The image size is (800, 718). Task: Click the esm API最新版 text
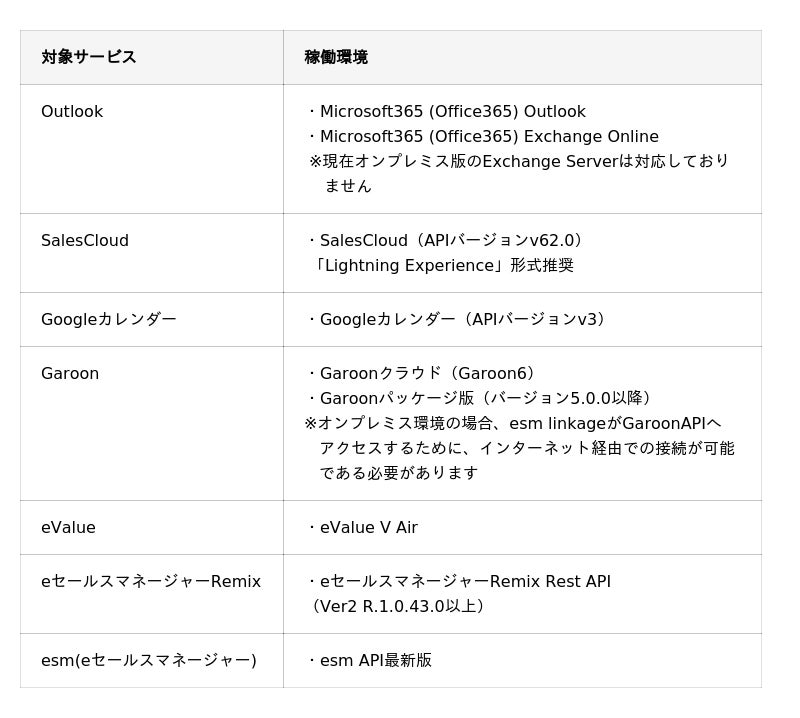coord(371,661)
